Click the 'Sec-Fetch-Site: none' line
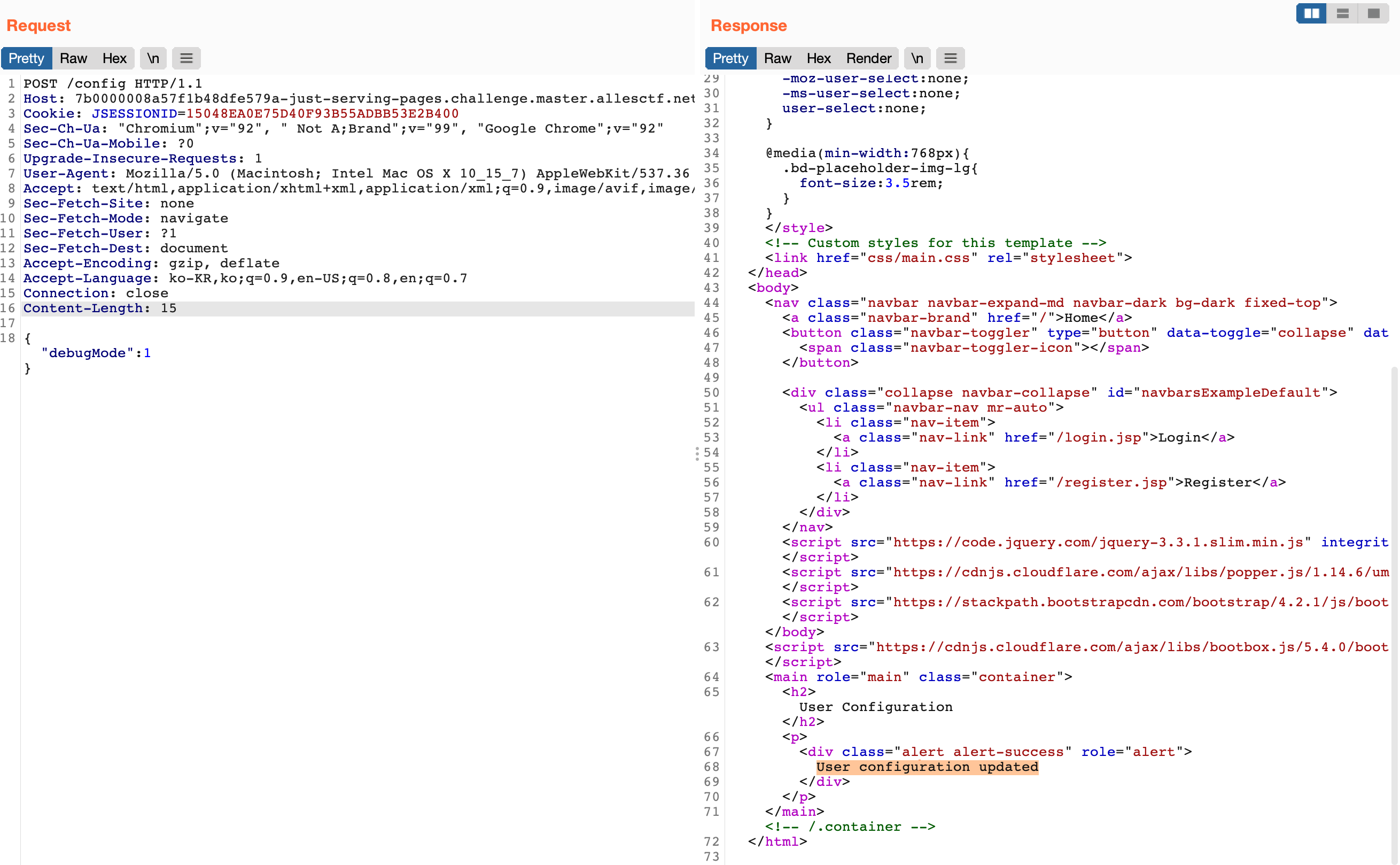The width and height of the screenshot is (1400, 865). click(108, 203)
